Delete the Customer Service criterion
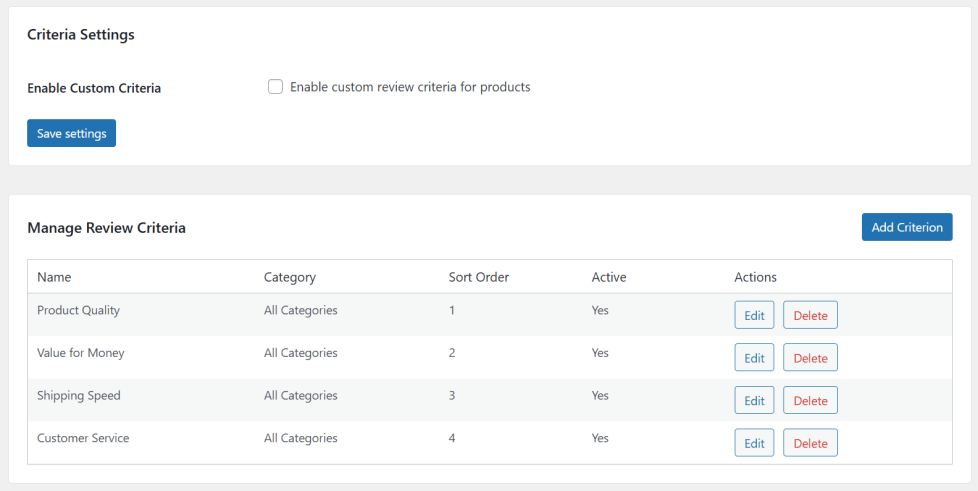The height and width of the screenshot is (491, 978). (810, 443)
